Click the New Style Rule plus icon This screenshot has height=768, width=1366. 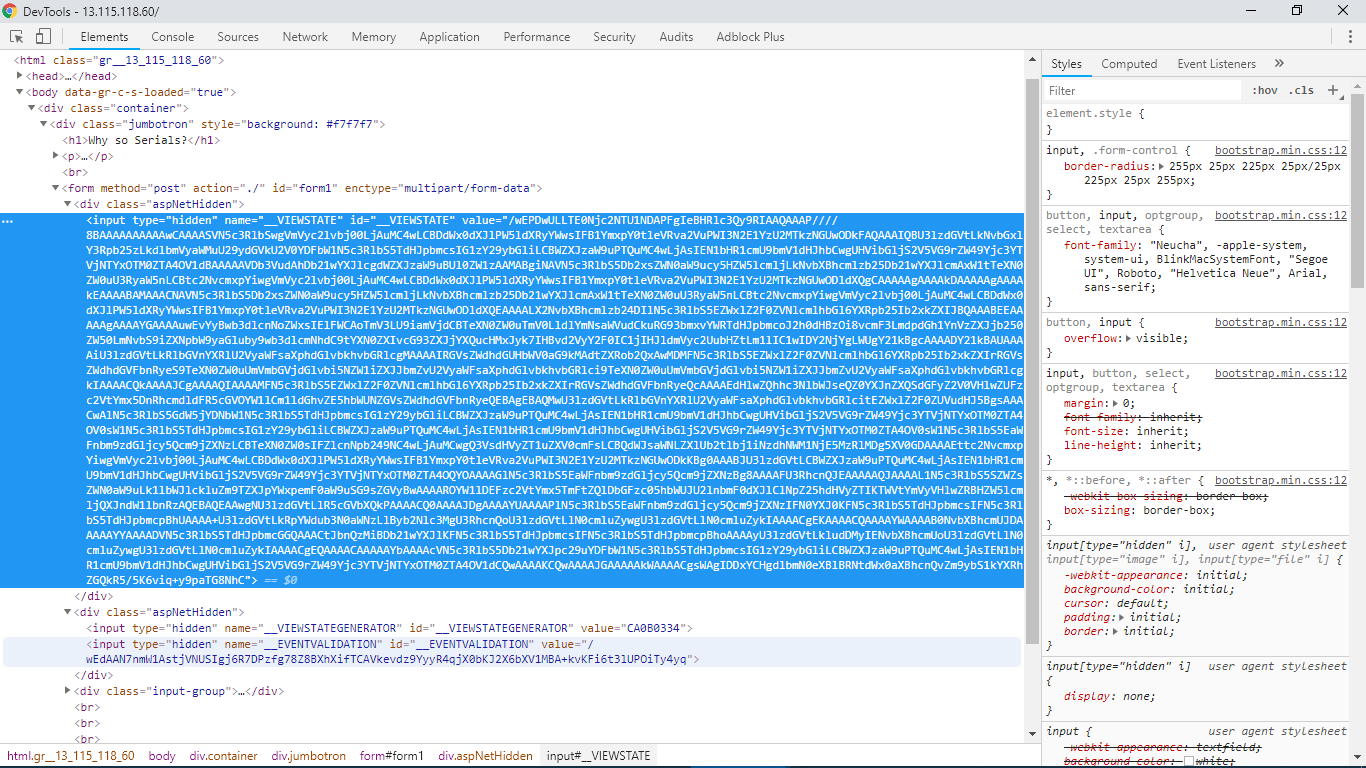pos(1332,90)
